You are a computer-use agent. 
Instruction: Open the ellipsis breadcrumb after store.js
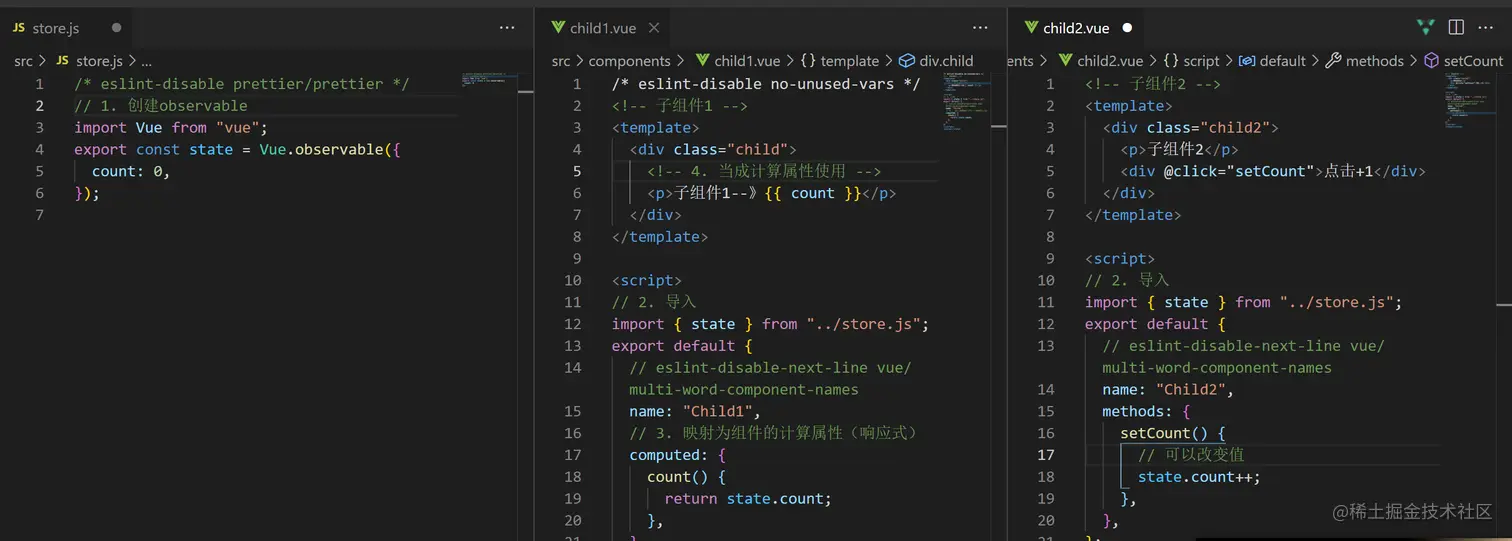pyautogui.click(x=146, y=61)
